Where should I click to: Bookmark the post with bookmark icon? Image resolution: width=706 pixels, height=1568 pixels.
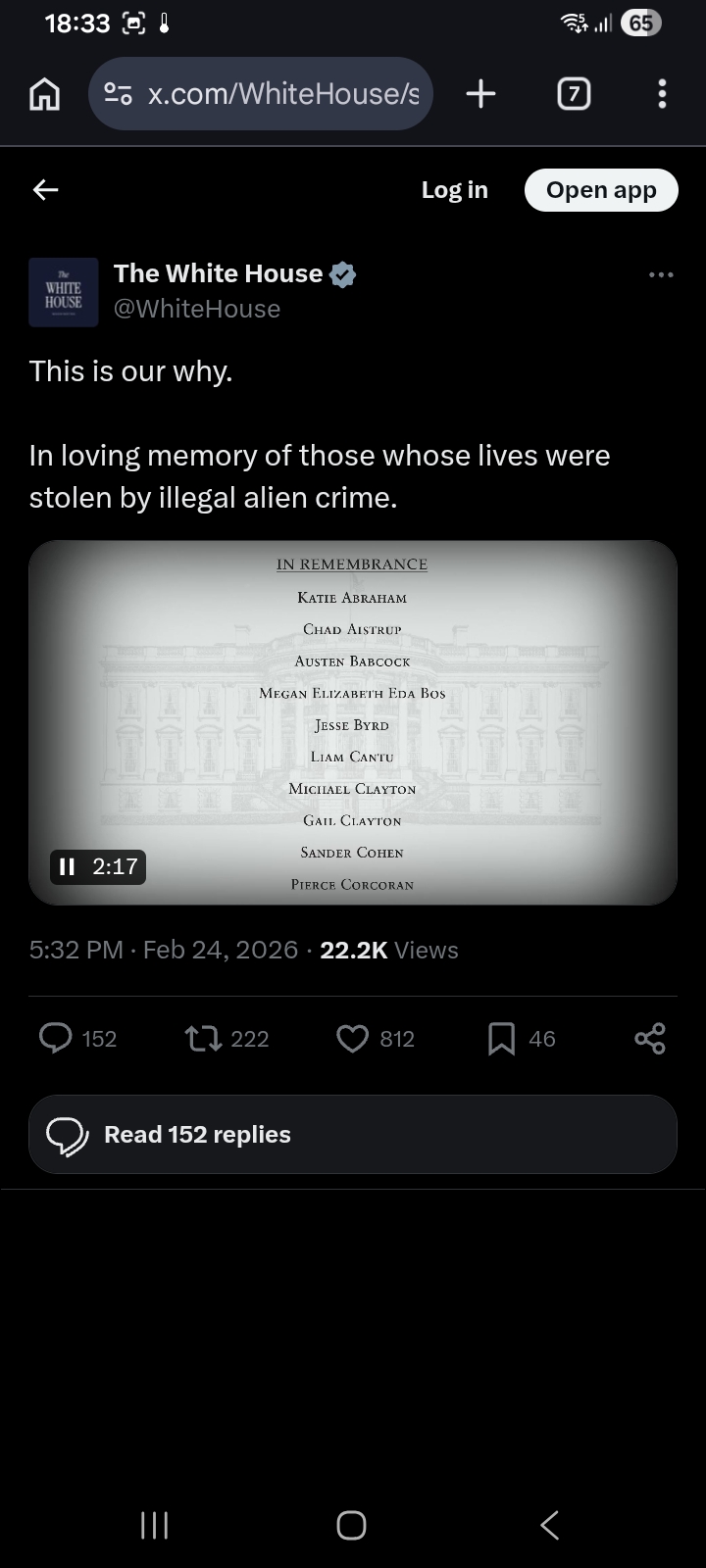coord(501,1038)
